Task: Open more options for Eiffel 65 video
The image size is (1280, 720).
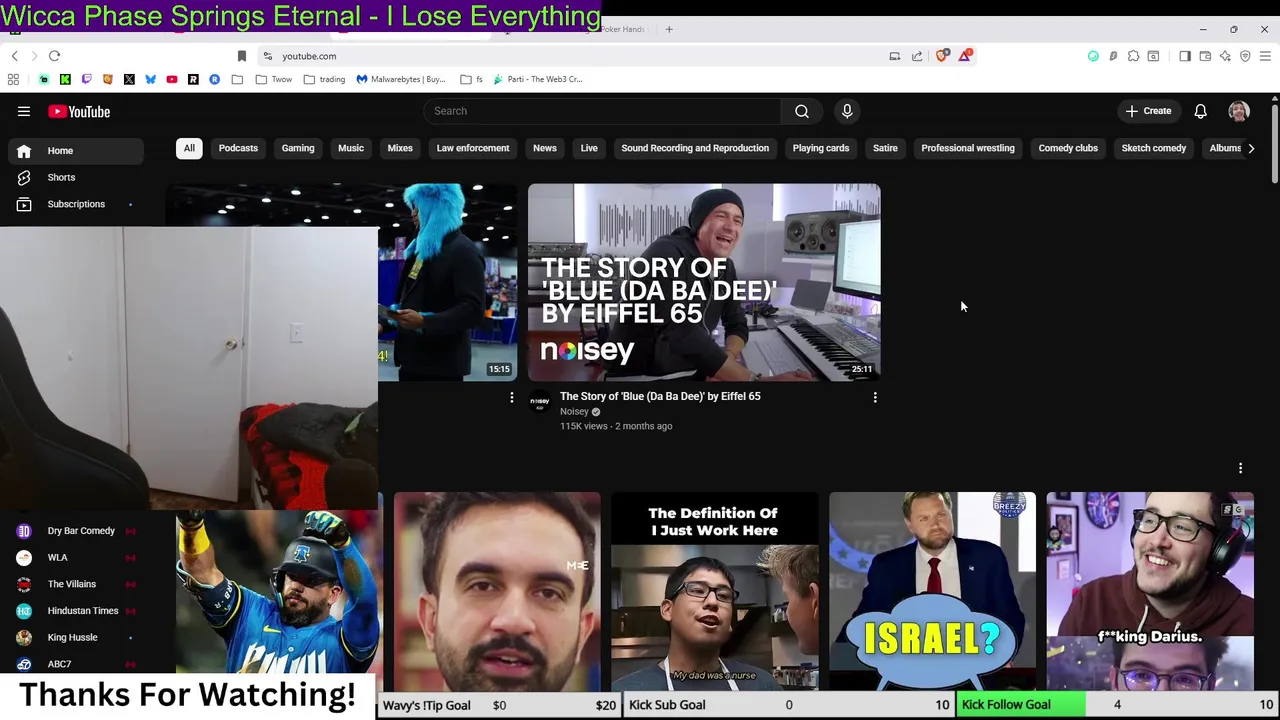Action: coord(875,397)
